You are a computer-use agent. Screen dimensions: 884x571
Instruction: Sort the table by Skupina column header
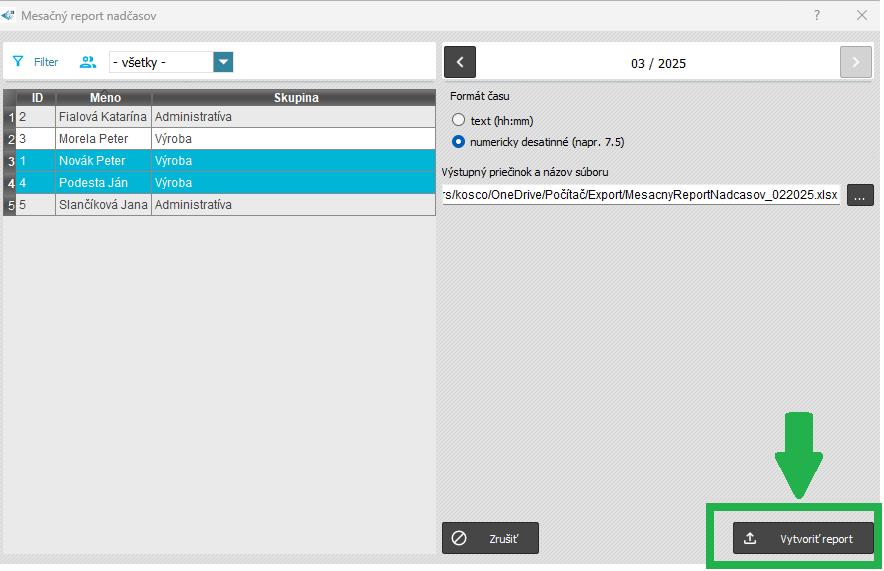296,98
